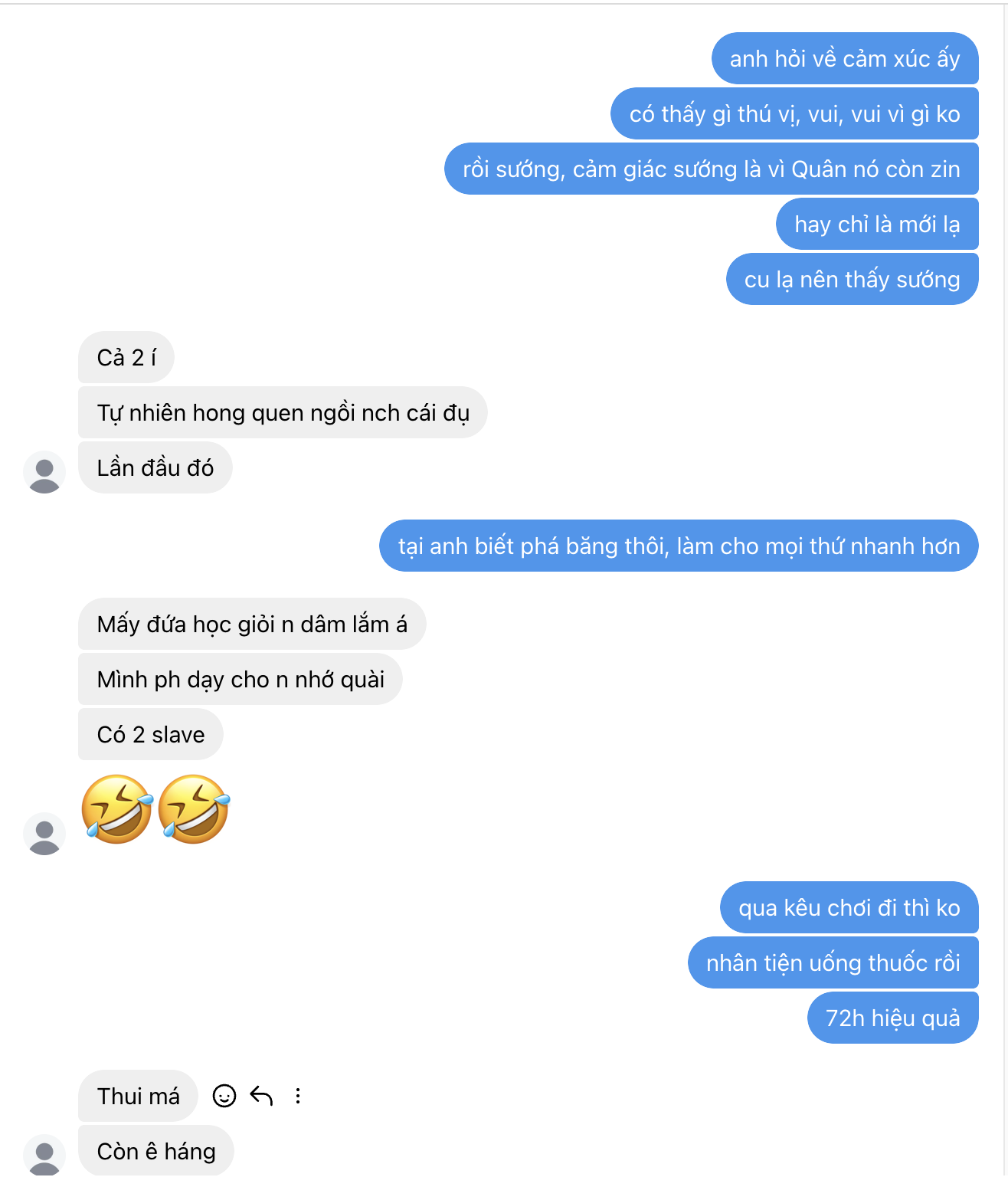The image size is (1008, 1200).
Task: Select the "Còn ê hàng" message bubble
Action: coord(156,1151)
